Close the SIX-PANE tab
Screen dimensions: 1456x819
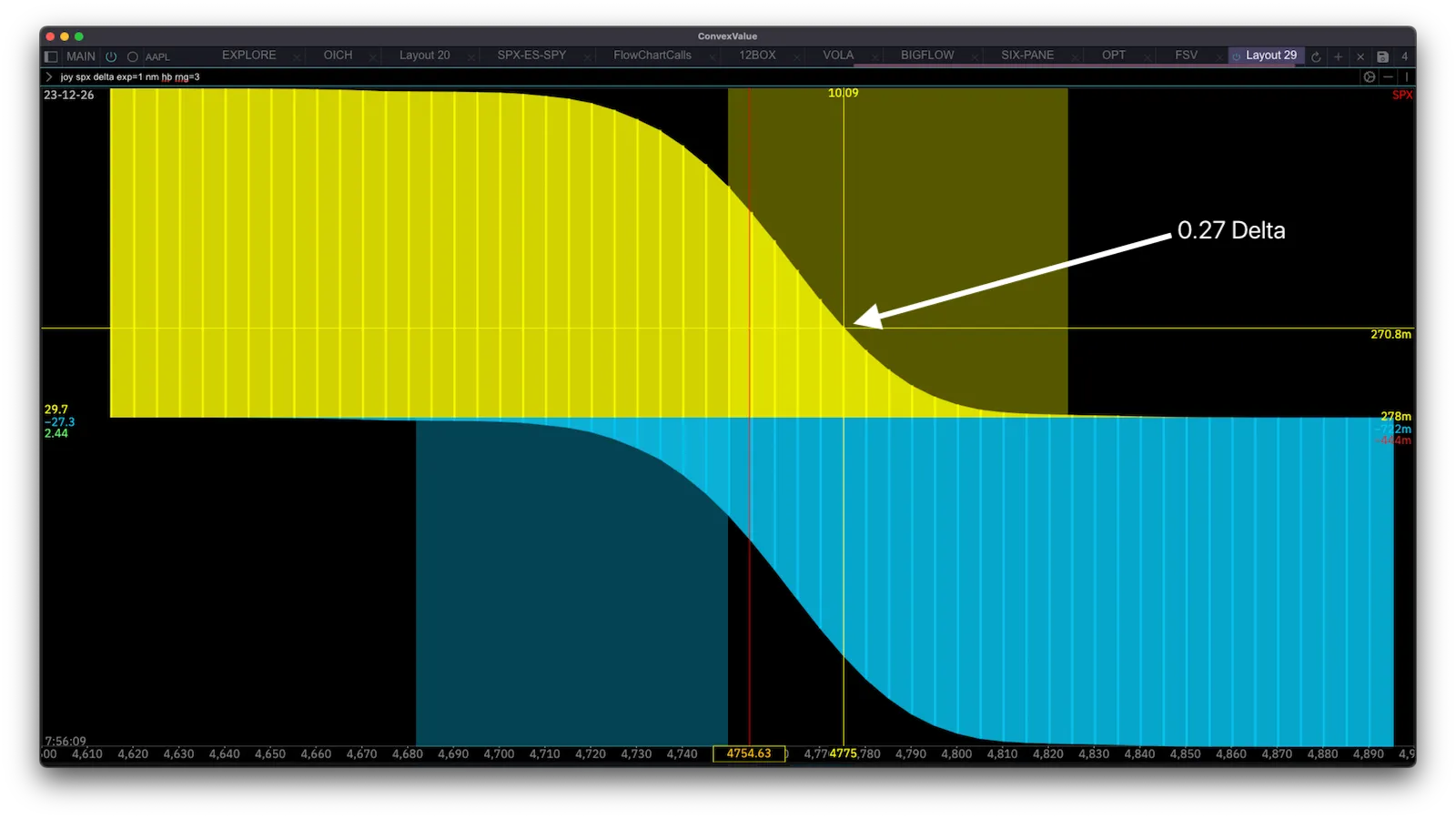point(1075,57)
